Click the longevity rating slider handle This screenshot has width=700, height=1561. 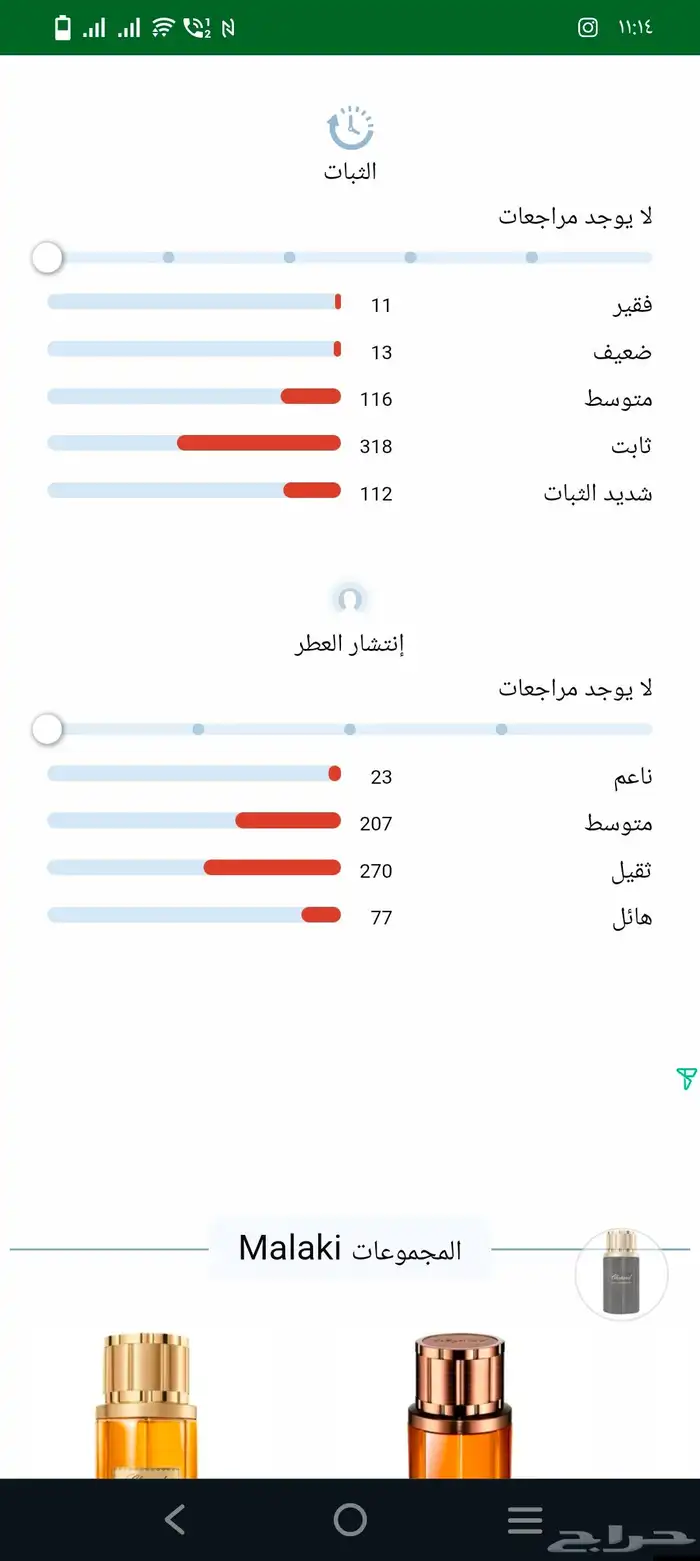click(47, 258)
